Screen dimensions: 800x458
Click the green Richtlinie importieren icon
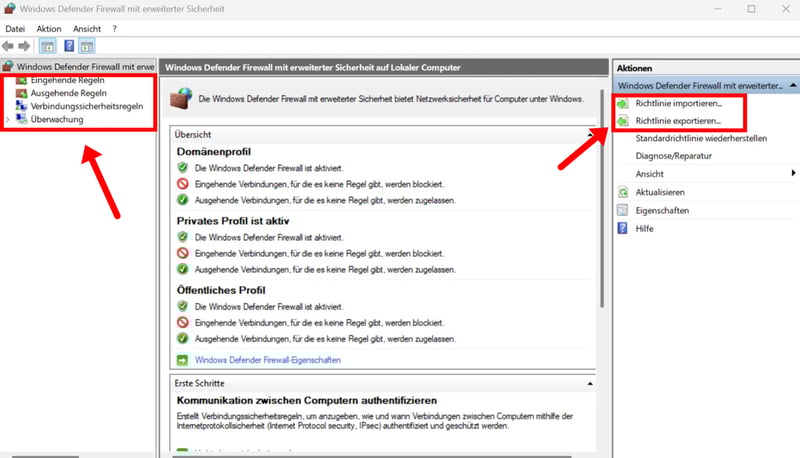[x=622, y=104]
